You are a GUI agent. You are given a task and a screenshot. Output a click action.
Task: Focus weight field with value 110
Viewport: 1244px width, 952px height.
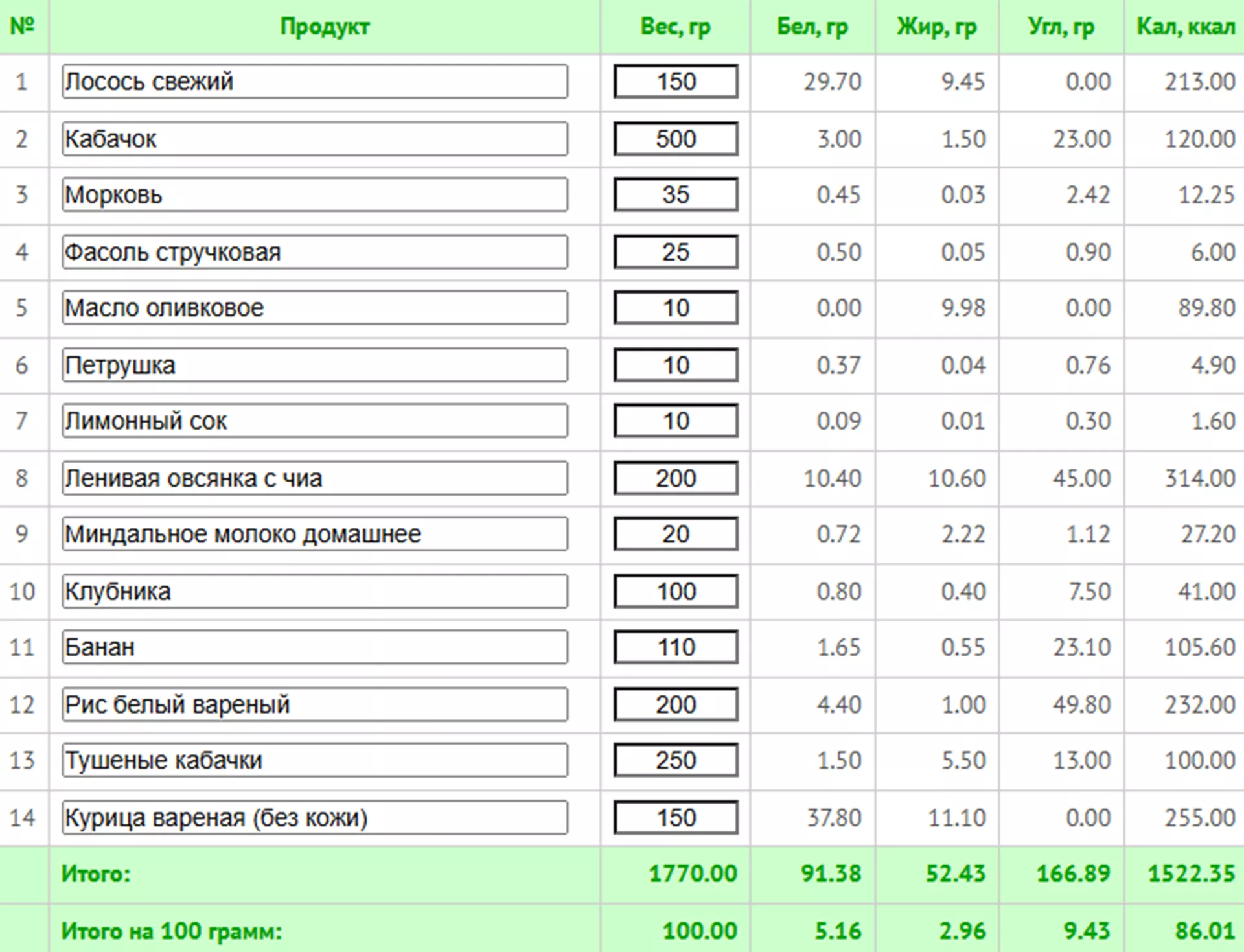[676, 647]
